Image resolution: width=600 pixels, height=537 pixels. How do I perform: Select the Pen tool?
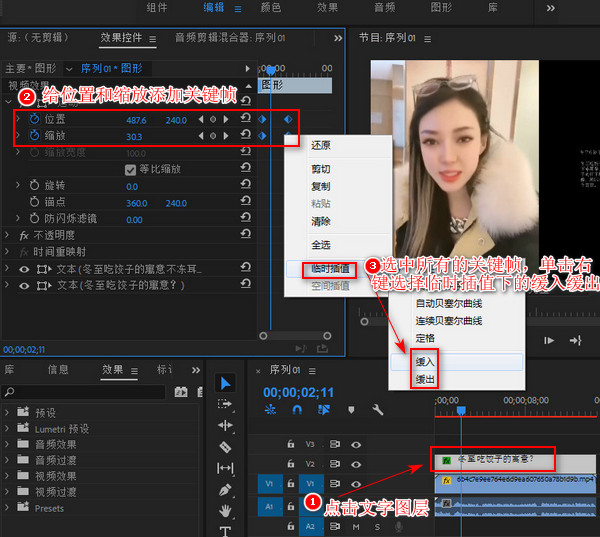(225, 490)
